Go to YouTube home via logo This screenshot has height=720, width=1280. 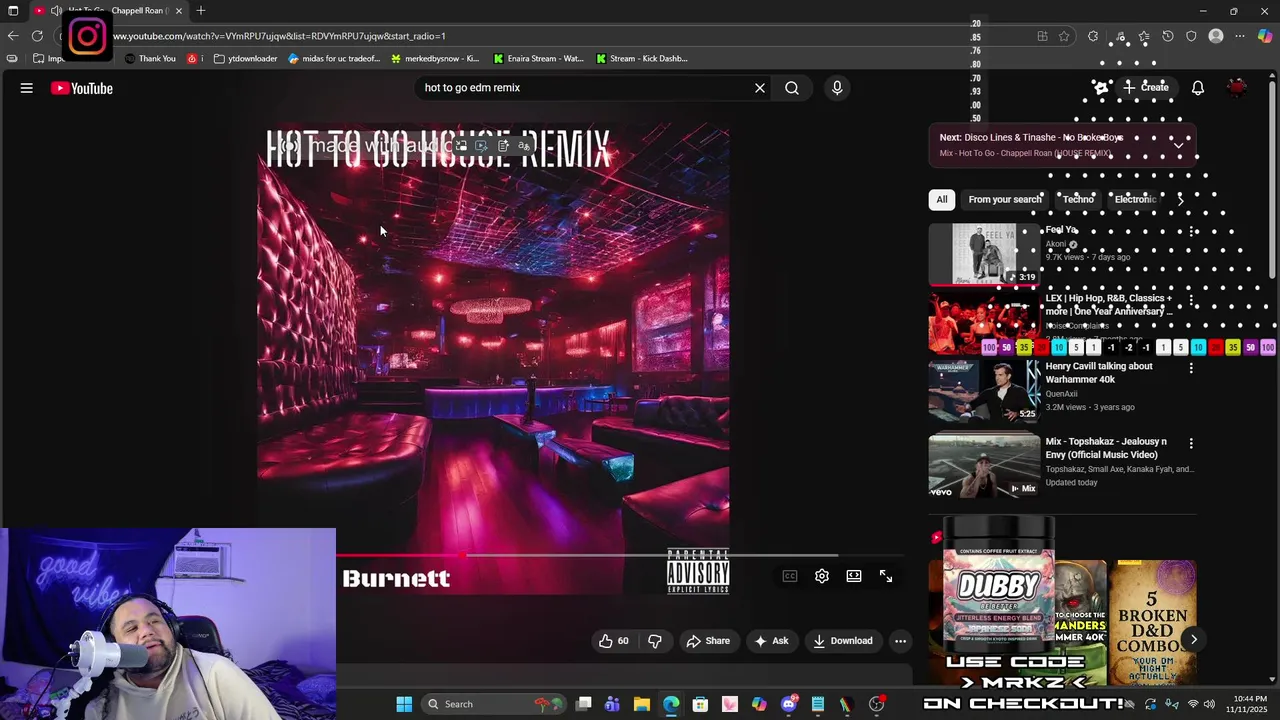coord(82,88)
